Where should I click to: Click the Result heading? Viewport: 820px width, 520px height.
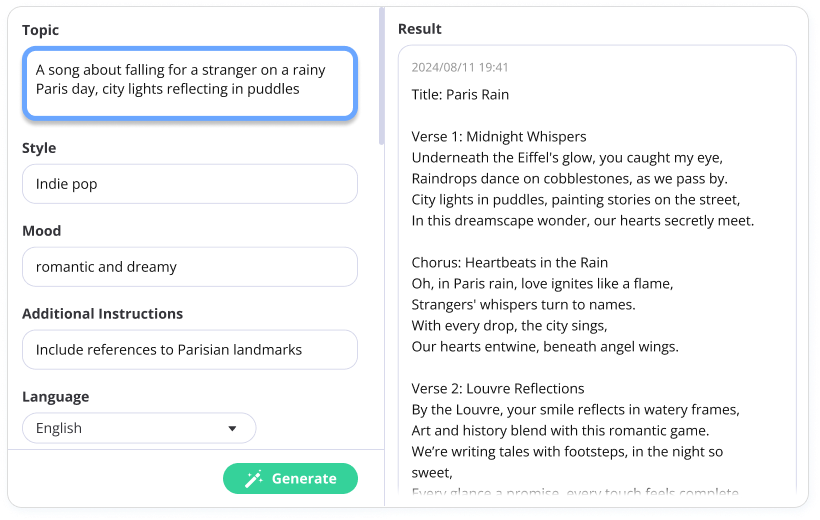[420, 29]
